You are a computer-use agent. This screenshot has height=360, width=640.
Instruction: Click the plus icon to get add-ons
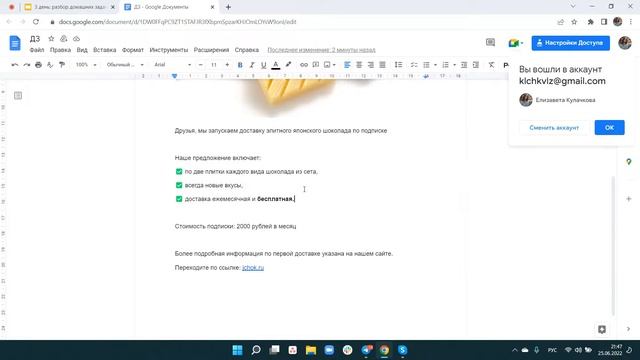pos(629,199)
